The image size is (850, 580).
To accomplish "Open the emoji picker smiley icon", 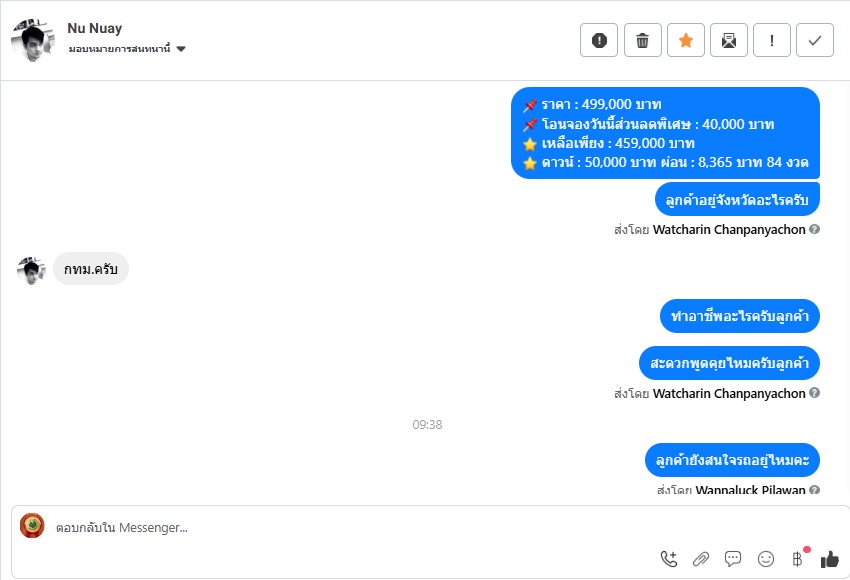I will coord(765,559).
